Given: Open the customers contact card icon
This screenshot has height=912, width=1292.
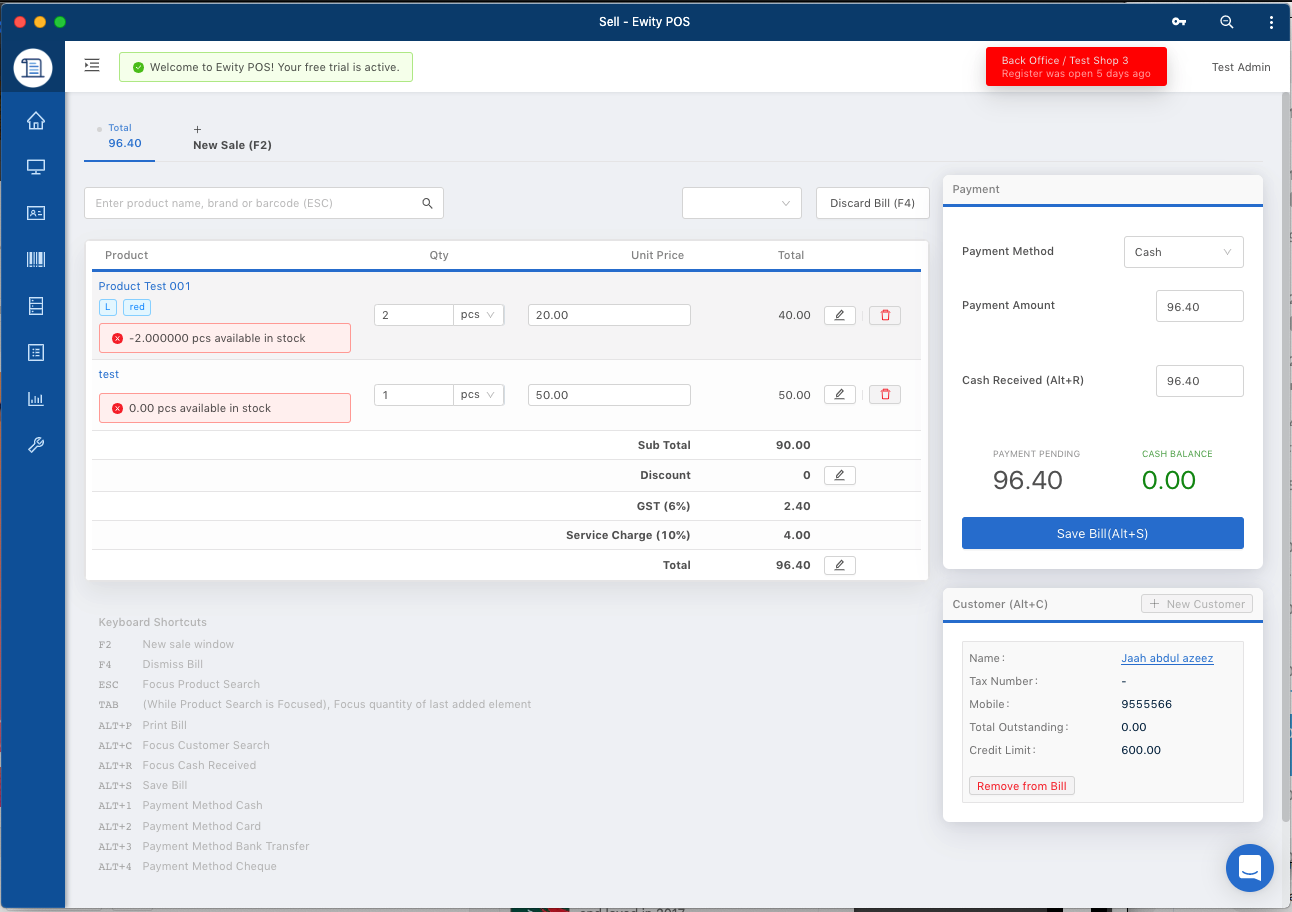Looking at the screenshot, I should coord(36,213).
